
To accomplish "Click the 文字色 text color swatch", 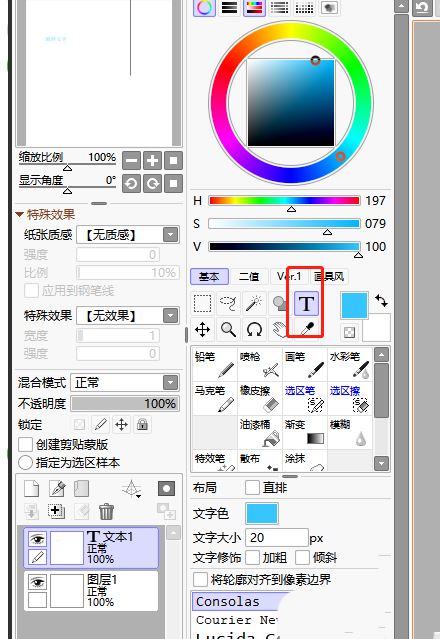I will [262, 513].
